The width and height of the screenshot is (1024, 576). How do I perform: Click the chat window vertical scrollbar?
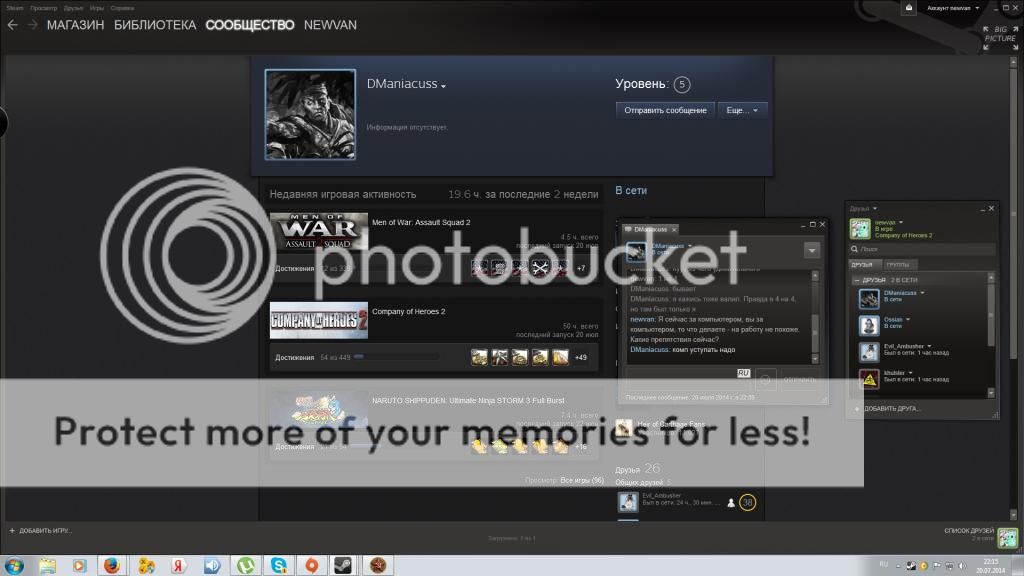click(815, 317)
